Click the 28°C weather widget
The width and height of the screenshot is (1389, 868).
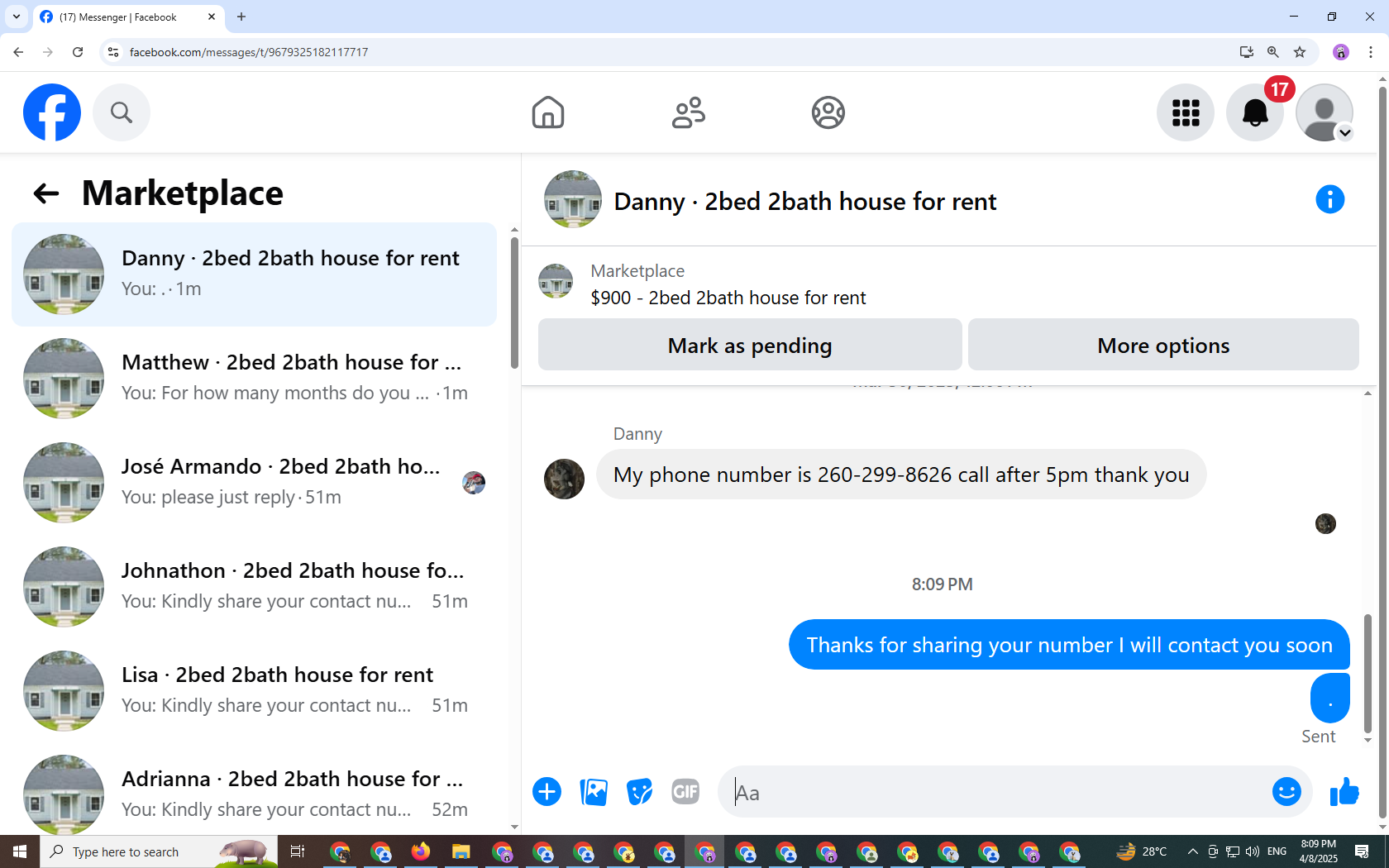[1142, 851]
